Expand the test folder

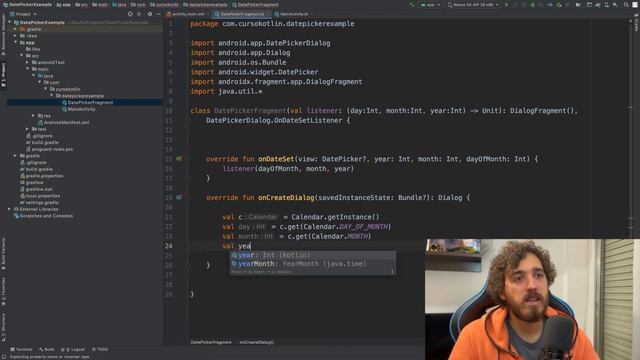click(28, 129)
